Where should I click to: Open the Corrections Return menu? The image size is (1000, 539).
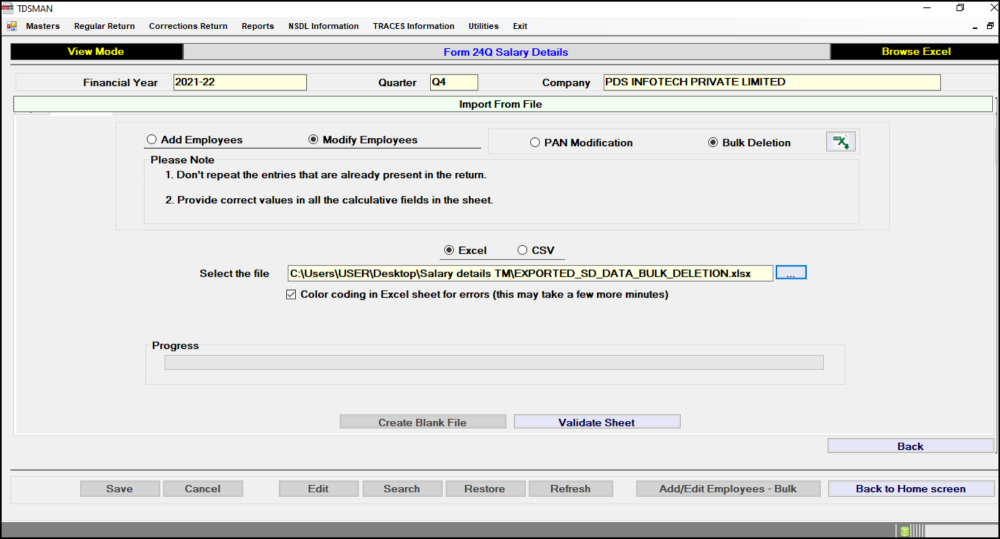click(188, 26)
